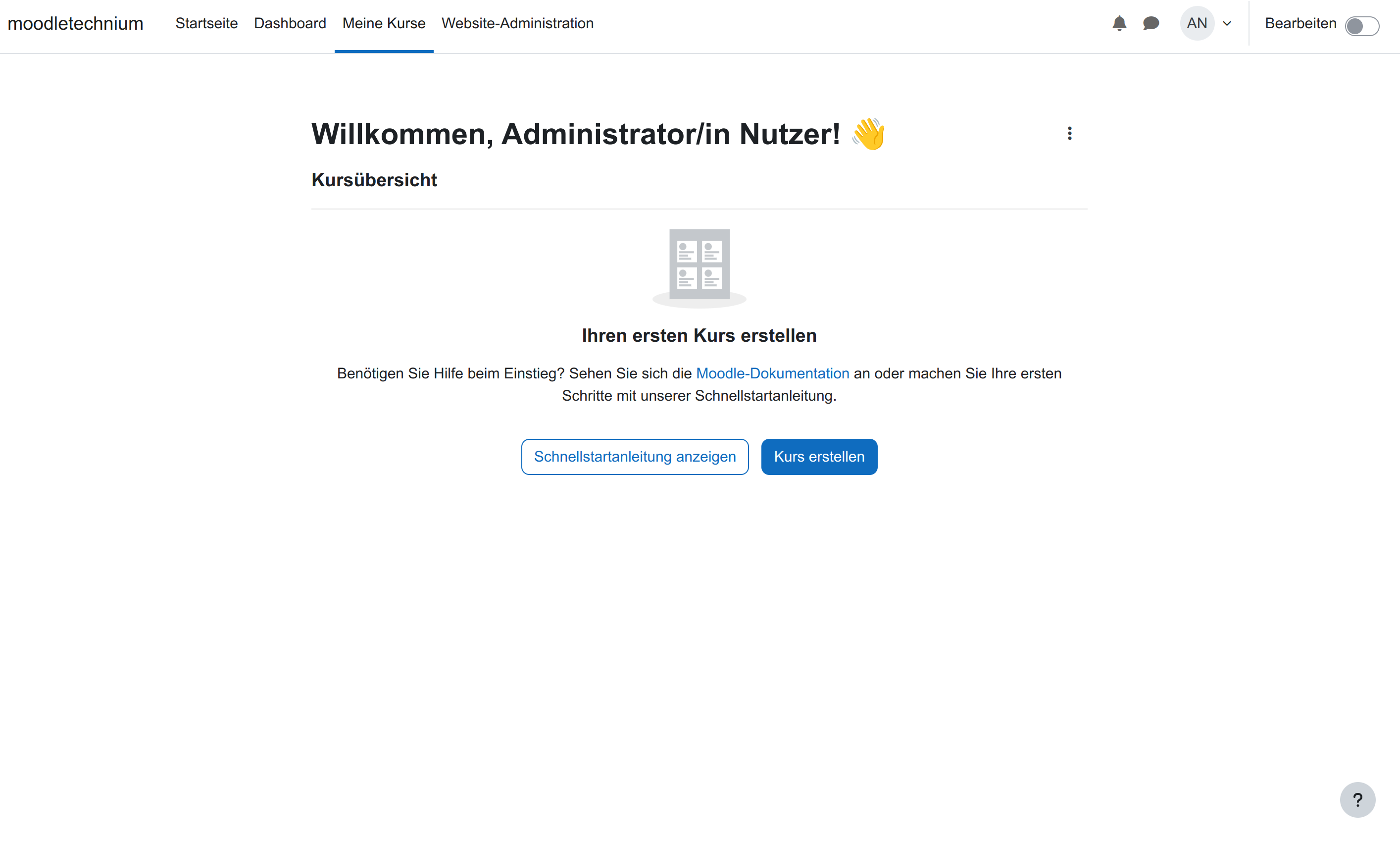Click the help question mark button
This screenshot has height=841, width=1400.
(x=1357, y=799)
